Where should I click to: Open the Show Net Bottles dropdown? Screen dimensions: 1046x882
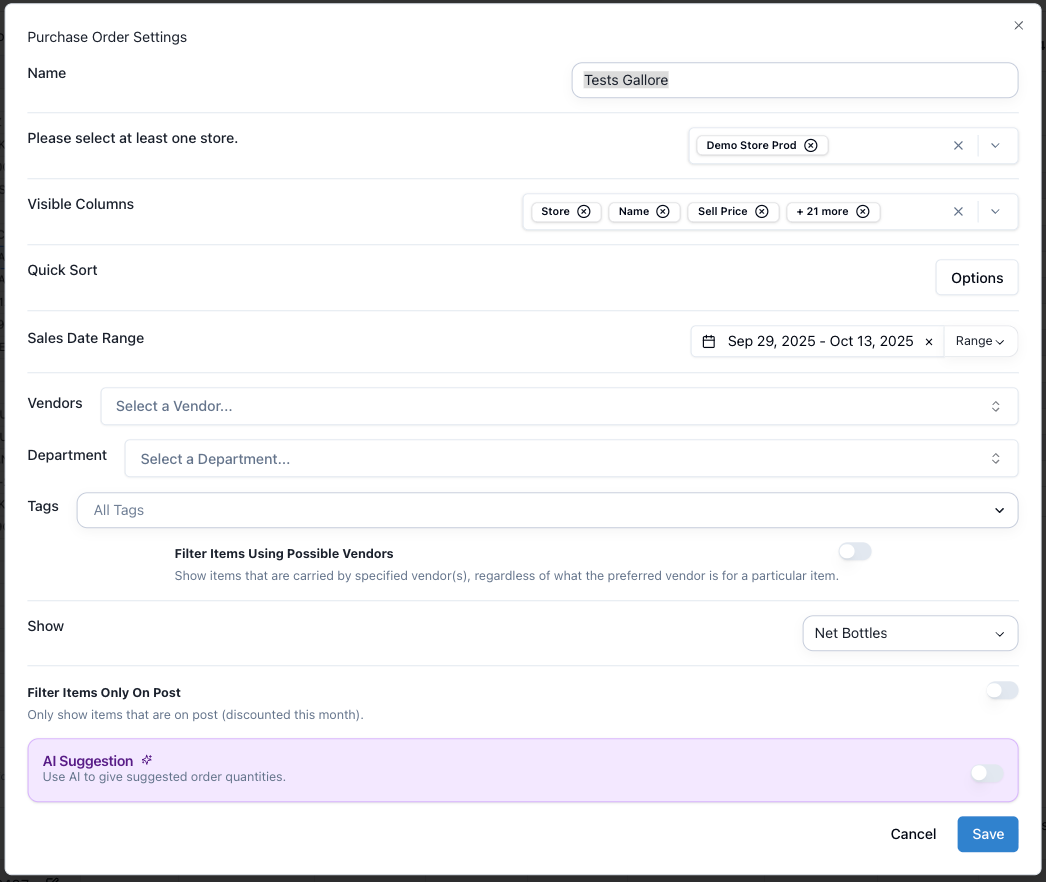pyautogui.click(x=909, y=634)
